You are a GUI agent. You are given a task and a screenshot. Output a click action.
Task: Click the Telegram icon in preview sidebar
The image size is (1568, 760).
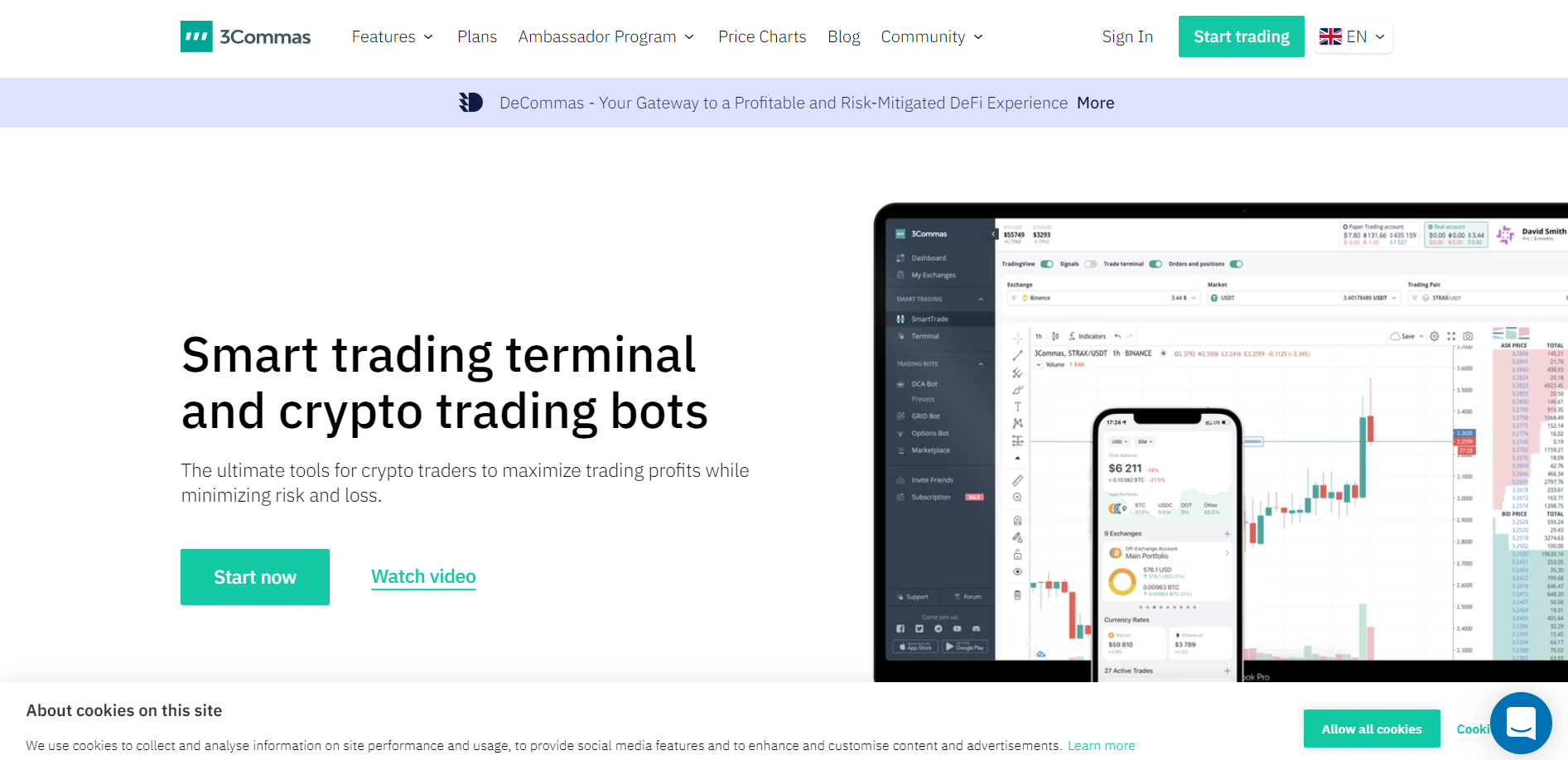tap(938, 628)
